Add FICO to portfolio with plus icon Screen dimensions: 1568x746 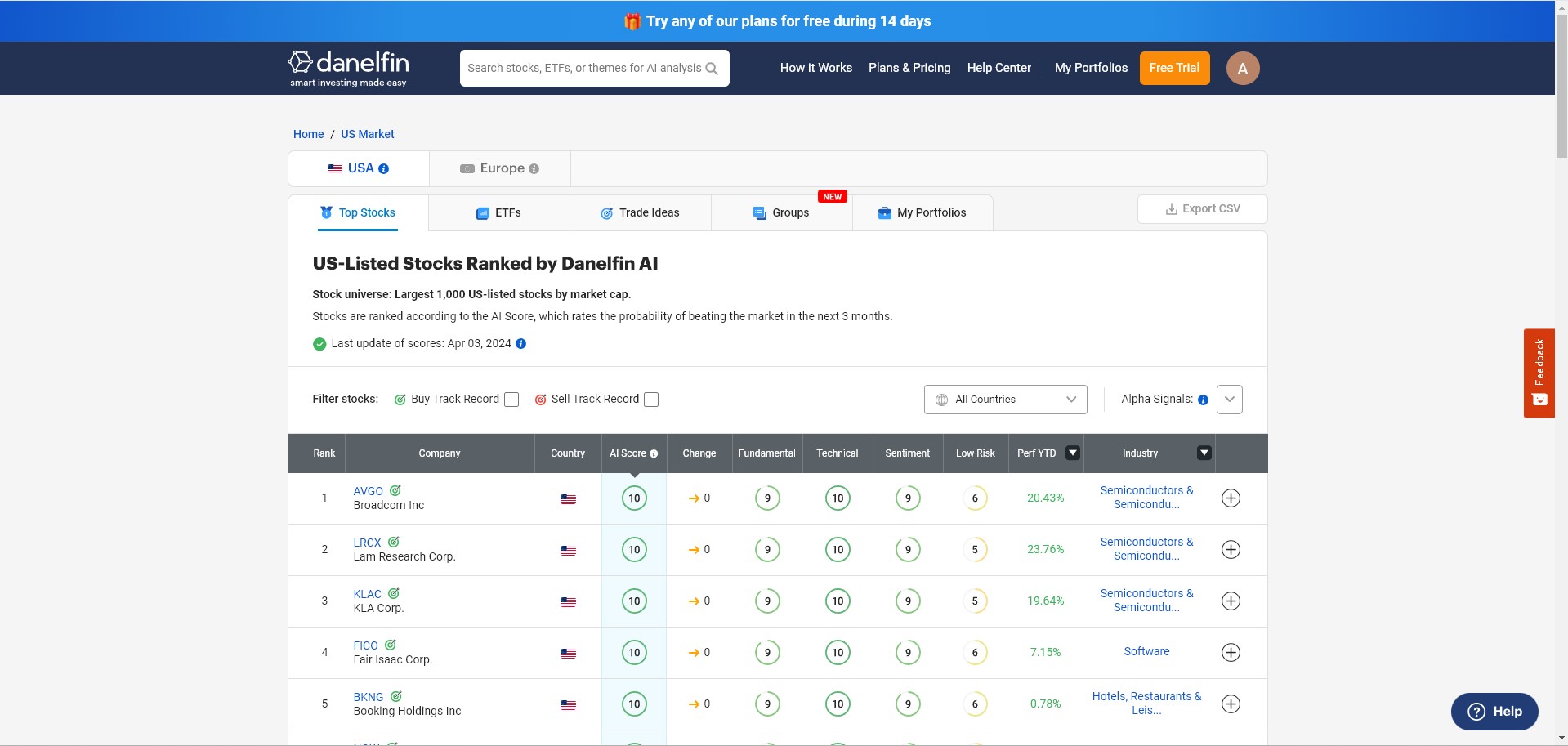coord(1231,653)
